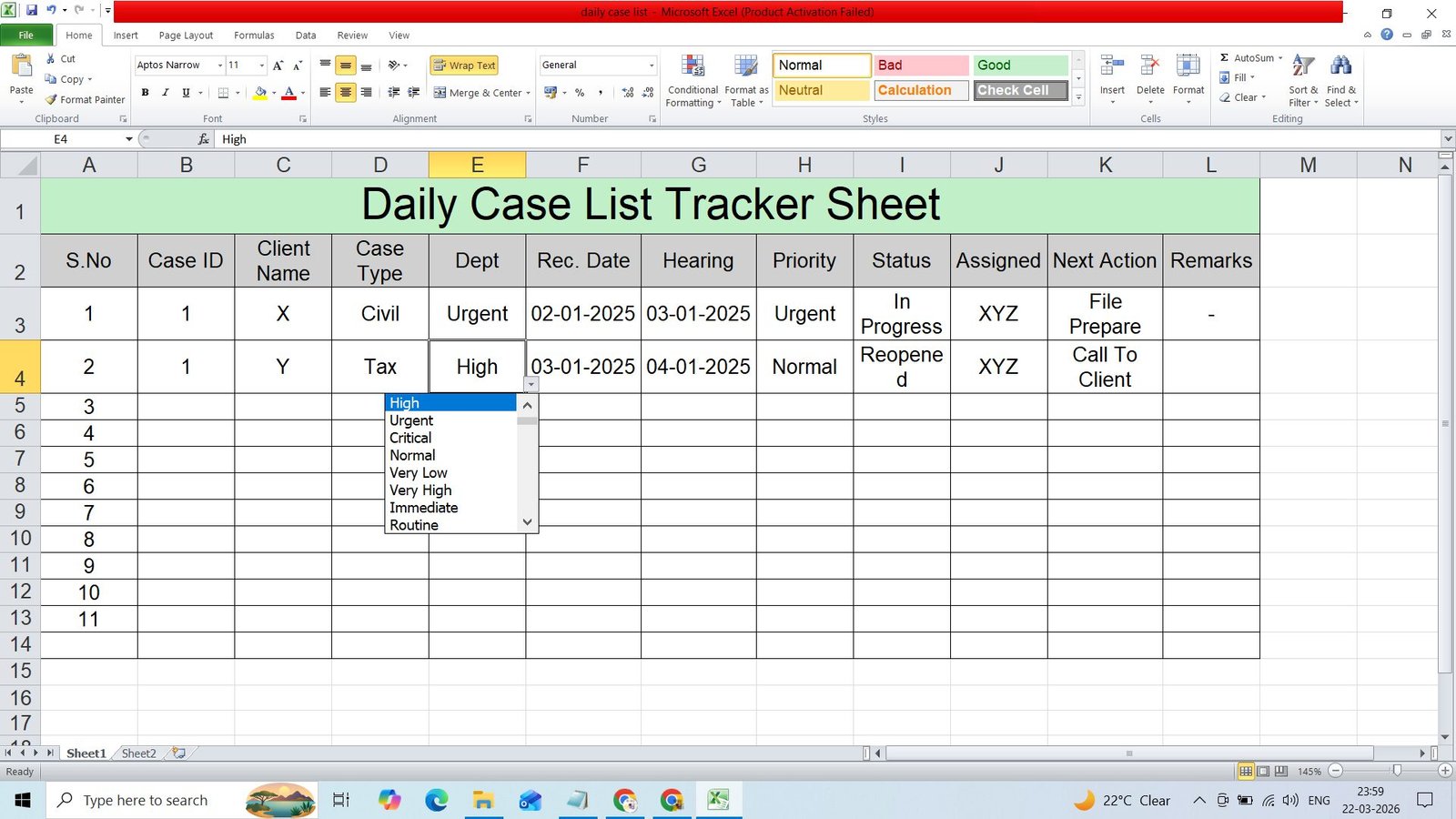1456x819 pixels.
Task: Click the Delete cells icon
Action: pyautogui.click(x=1150, y=66)
